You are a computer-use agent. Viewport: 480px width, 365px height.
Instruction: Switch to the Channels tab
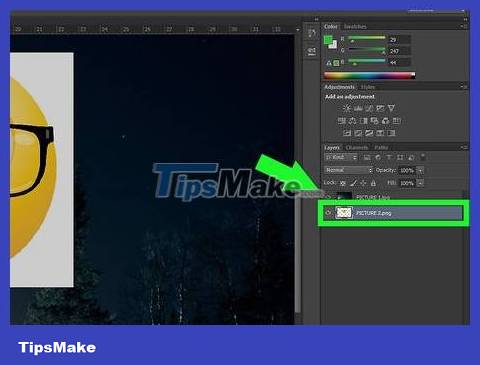(x=357, y=147)
